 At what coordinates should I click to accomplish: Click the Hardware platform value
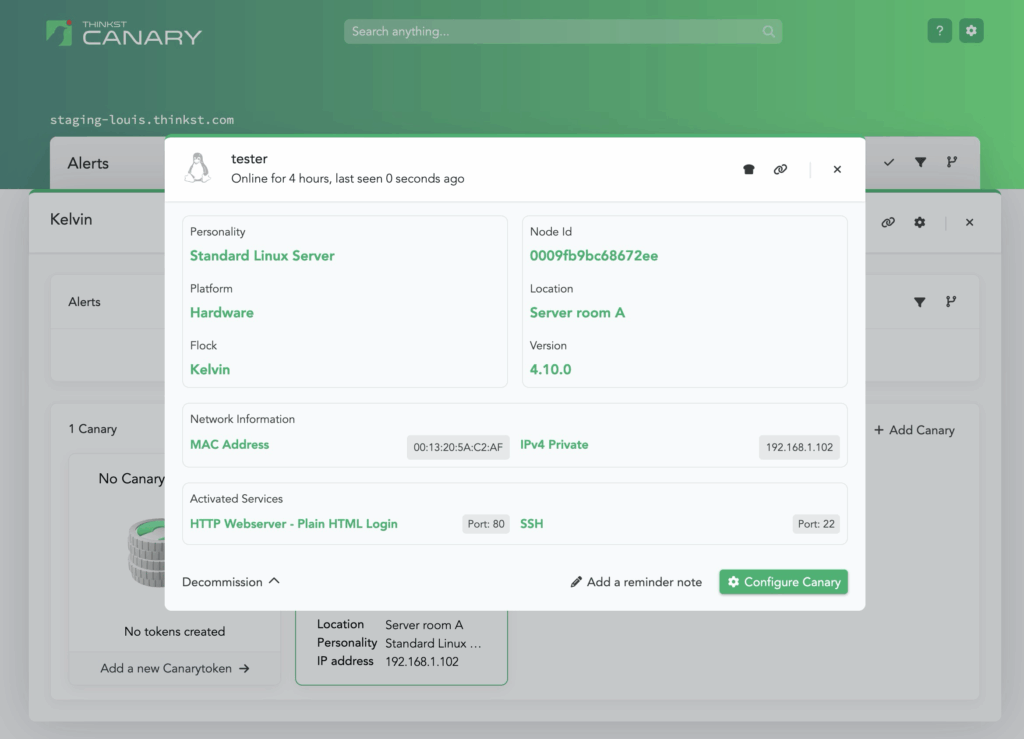tap(221, 313)
